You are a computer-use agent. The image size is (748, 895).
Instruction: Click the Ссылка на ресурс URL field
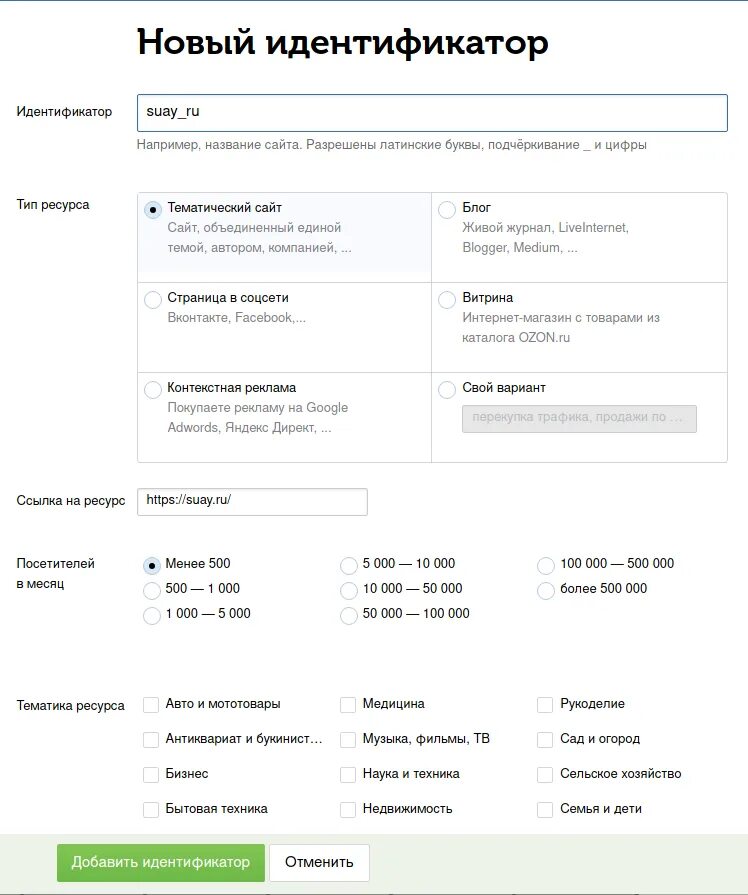point(252,502)
